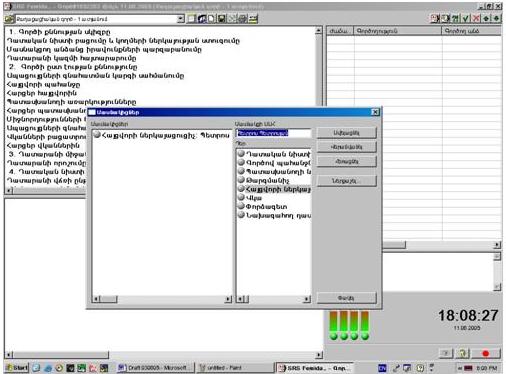Click the printer icon in the left toolbar
Screen dimensions: 506x374
coord(242,19)
